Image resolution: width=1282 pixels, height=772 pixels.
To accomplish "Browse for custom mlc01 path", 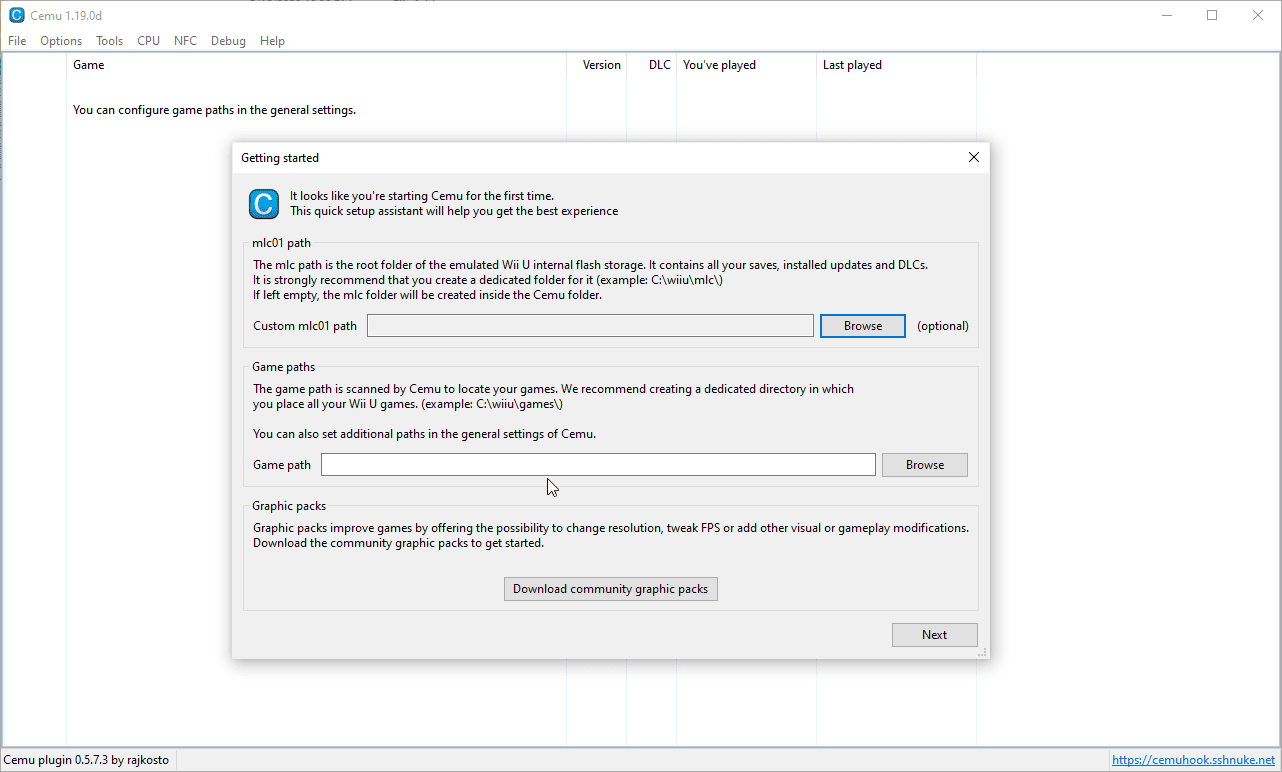I will pyautogui.click(x=862, y=326).
